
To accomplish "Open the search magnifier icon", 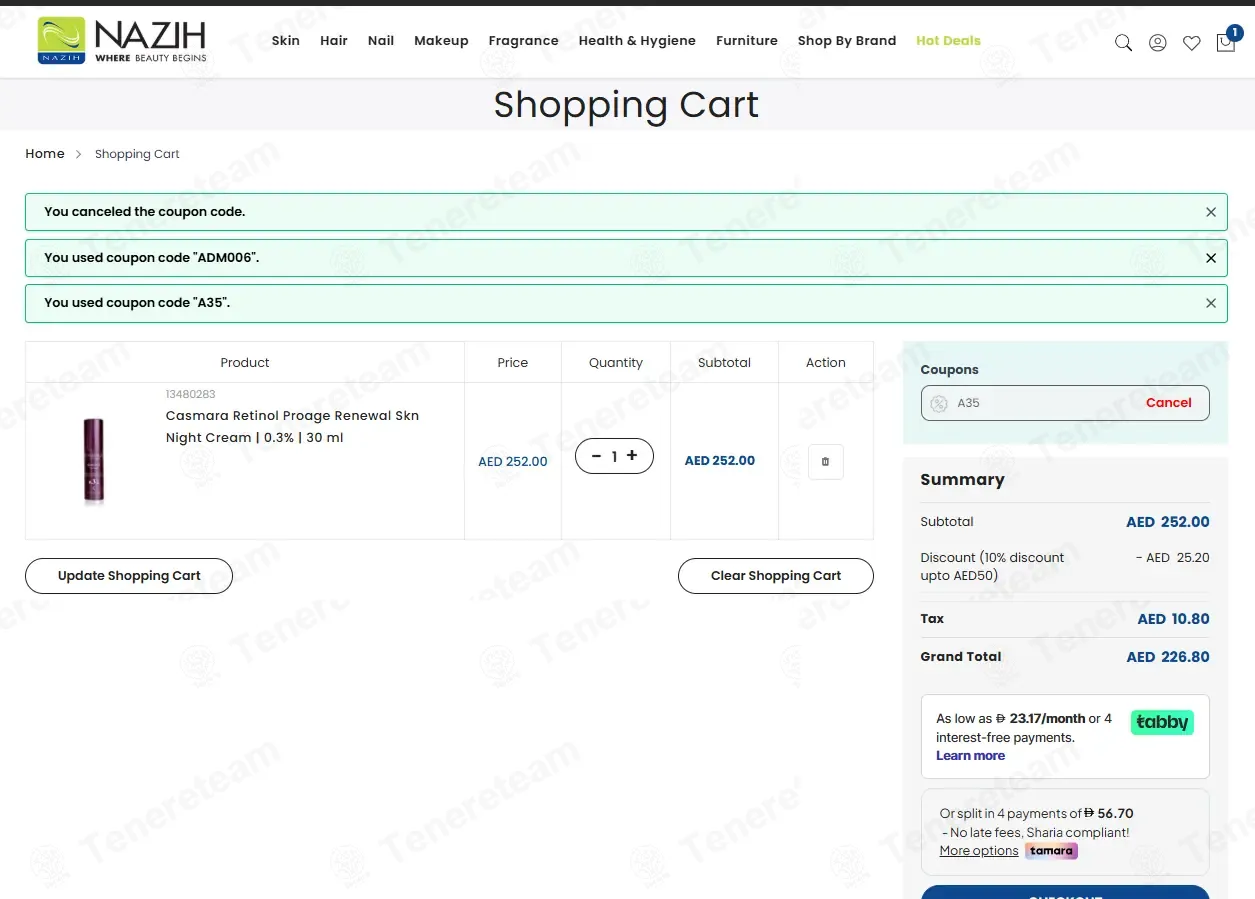I will (x=1123, y=43).
